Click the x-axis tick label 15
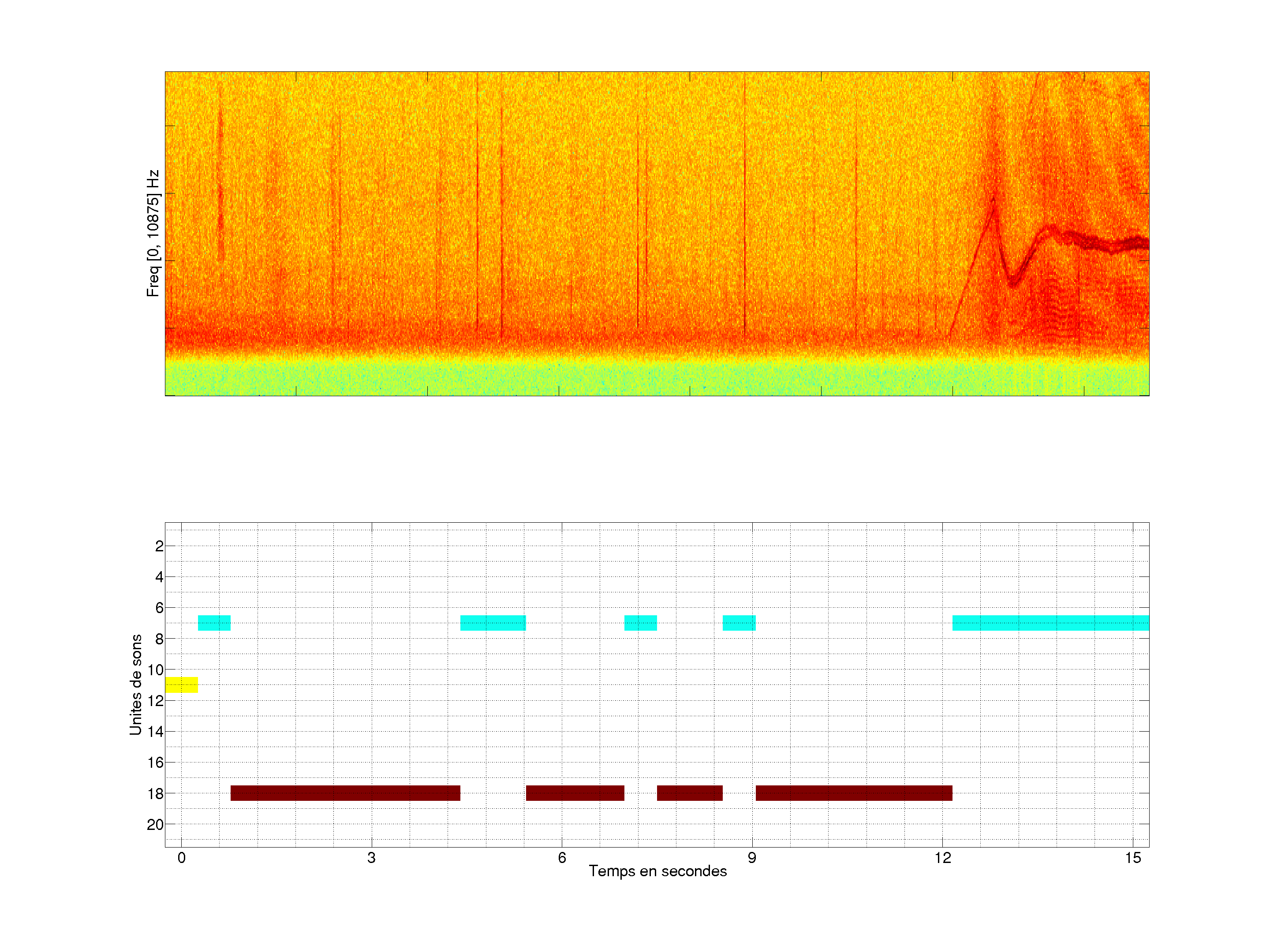This screenshot has width=1270, height=952. click(x=1132, y=858)
